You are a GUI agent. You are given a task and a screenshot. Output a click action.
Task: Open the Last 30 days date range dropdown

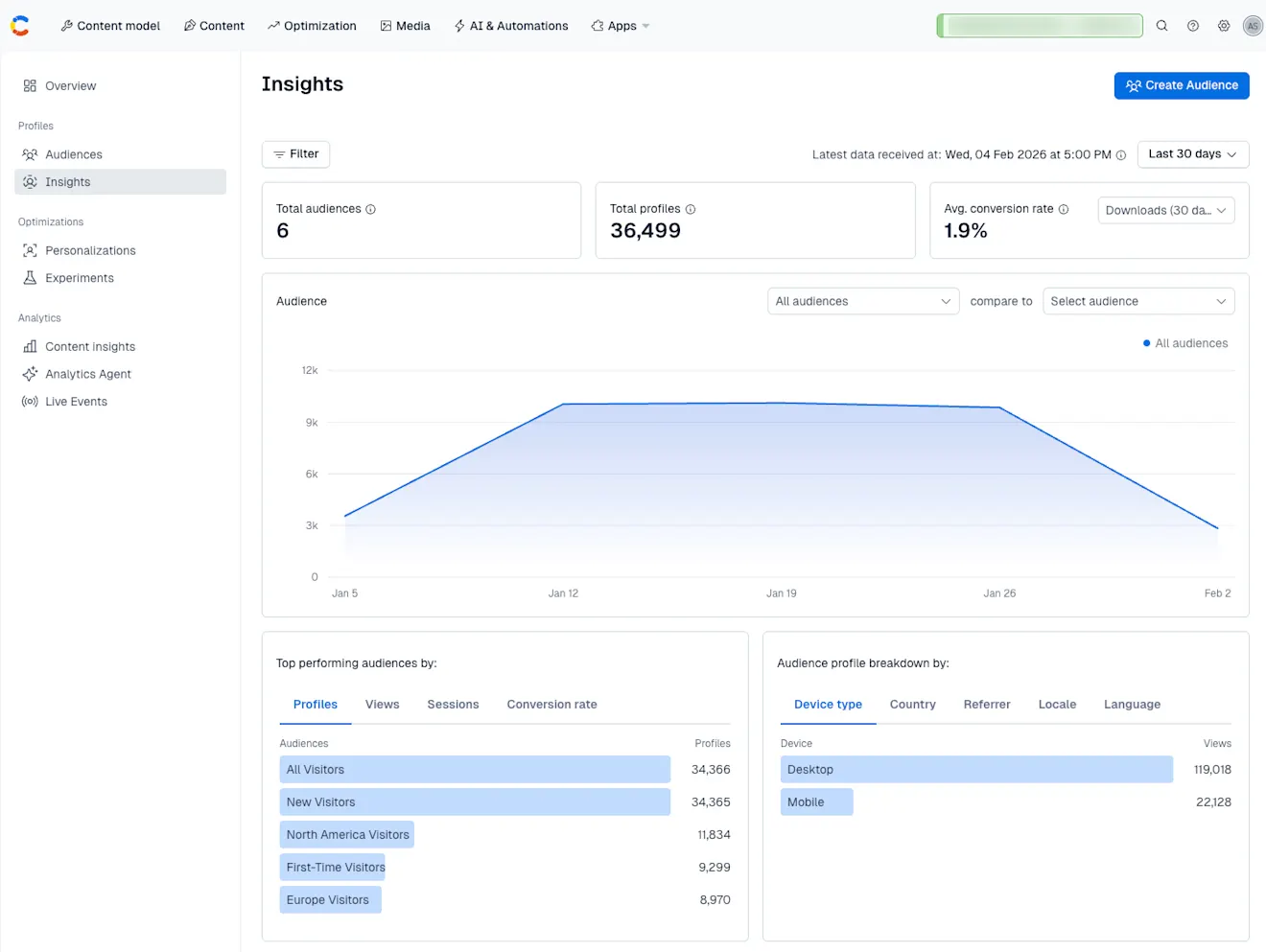coord(1192,154)
